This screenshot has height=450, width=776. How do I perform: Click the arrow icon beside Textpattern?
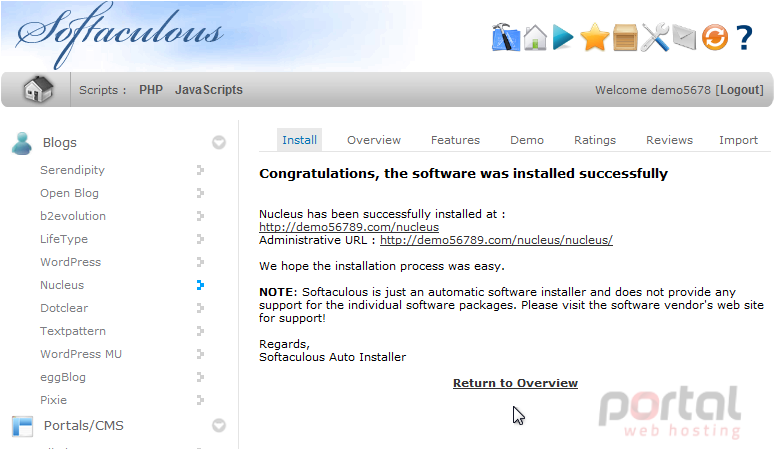200,331
